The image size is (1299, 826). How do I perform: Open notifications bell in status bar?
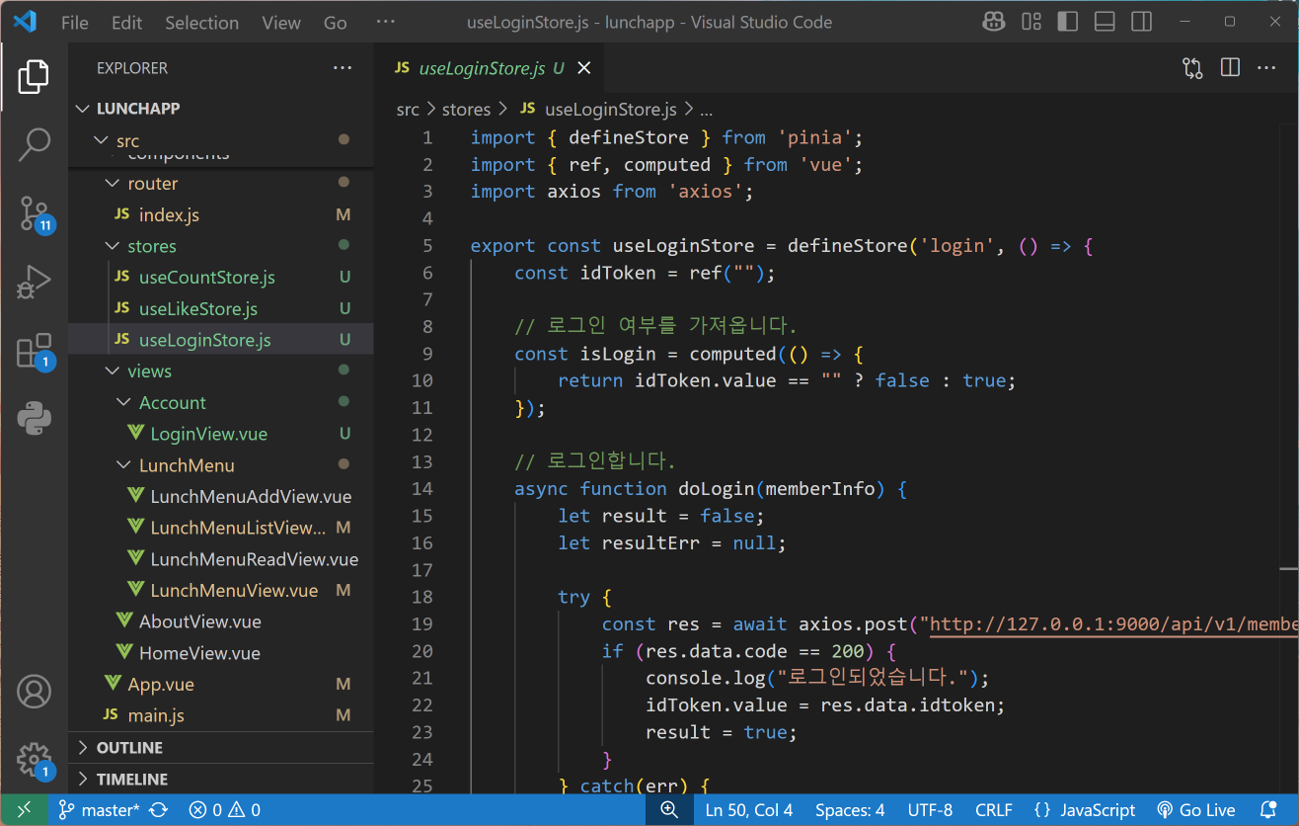click(x=1268, y=810)
